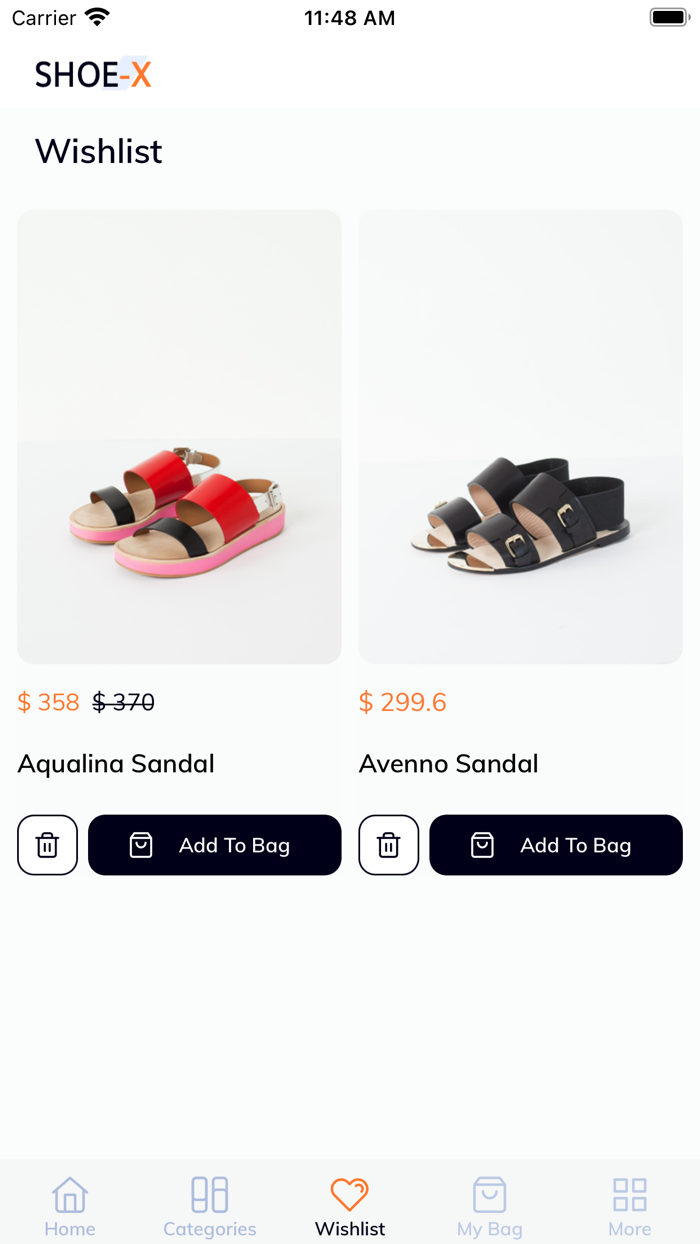
Task: Add Avenno Sandal to bag
Action: 556,844
